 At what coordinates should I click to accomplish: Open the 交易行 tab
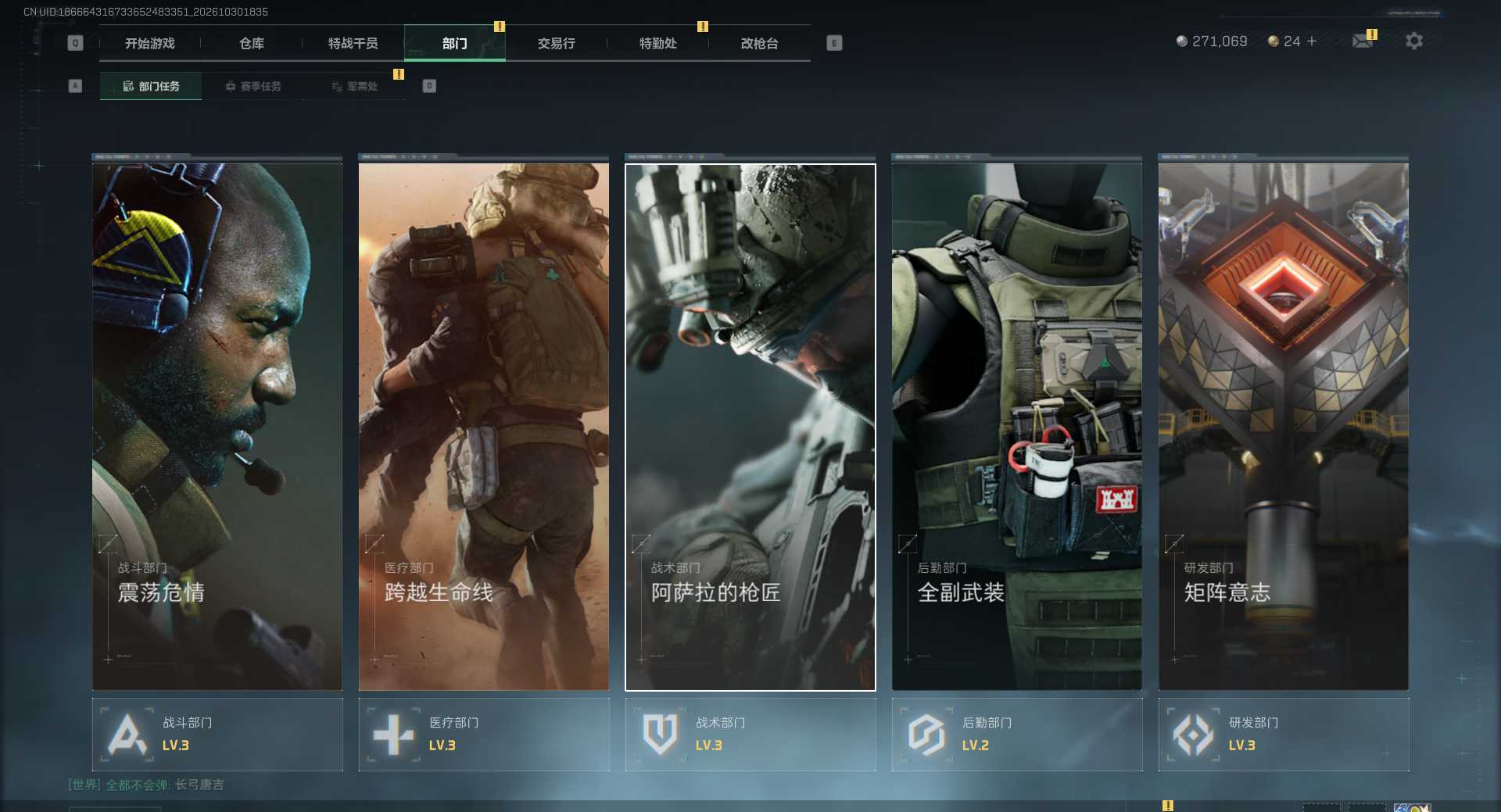tap(557, 43)
